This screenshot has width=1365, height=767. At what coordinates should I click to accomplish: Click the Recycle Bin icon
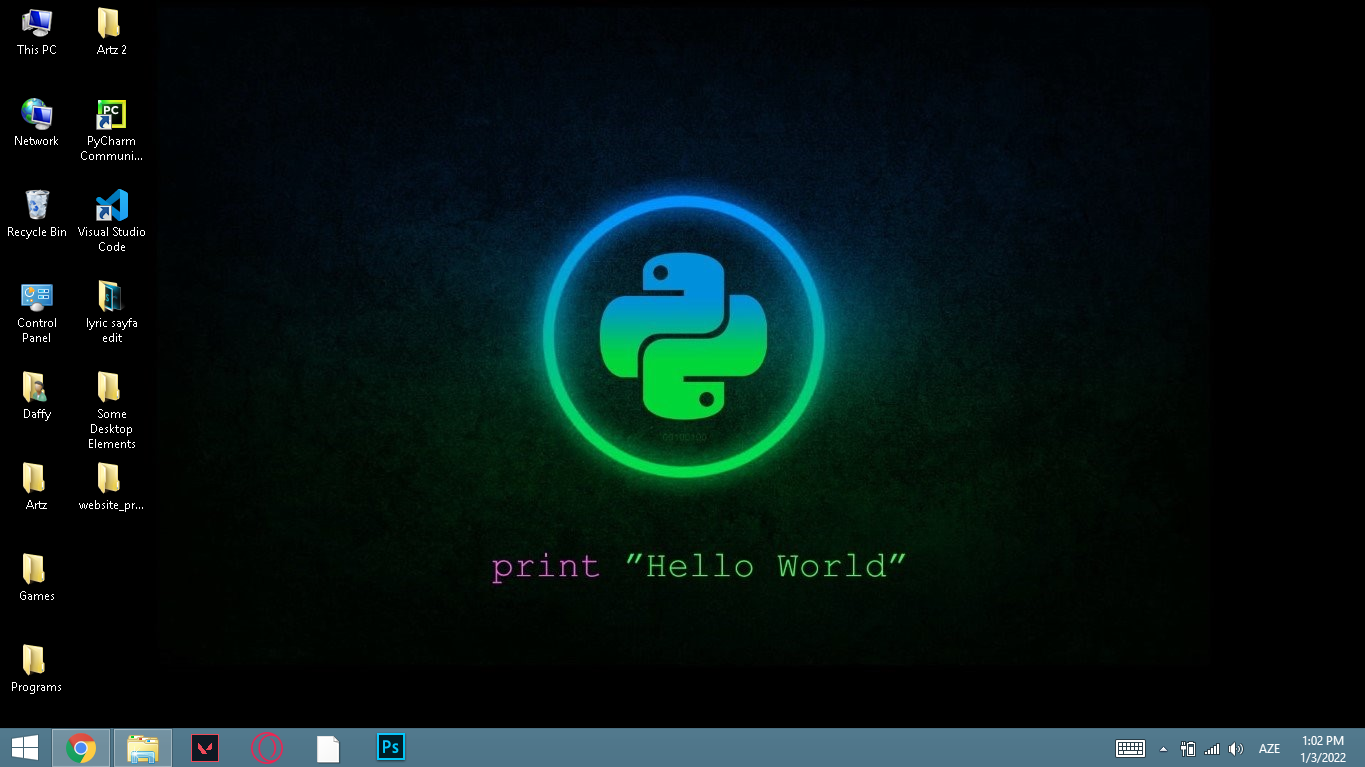point(37,214)
